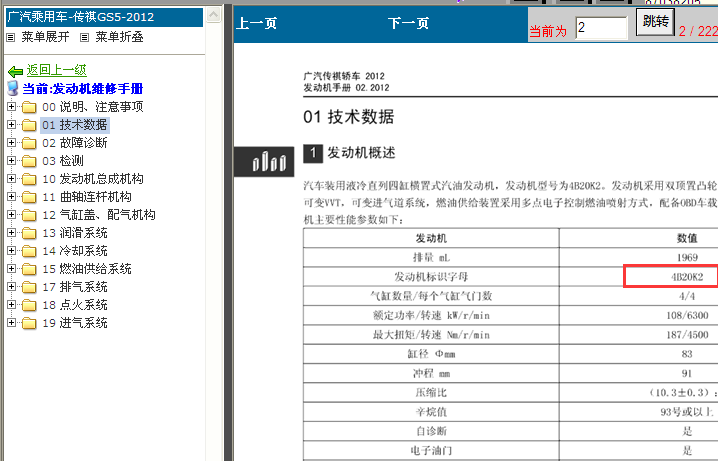Click the 发动机标识字母 table row label
Screen dimensions: 718x461
tap(431, 277)
